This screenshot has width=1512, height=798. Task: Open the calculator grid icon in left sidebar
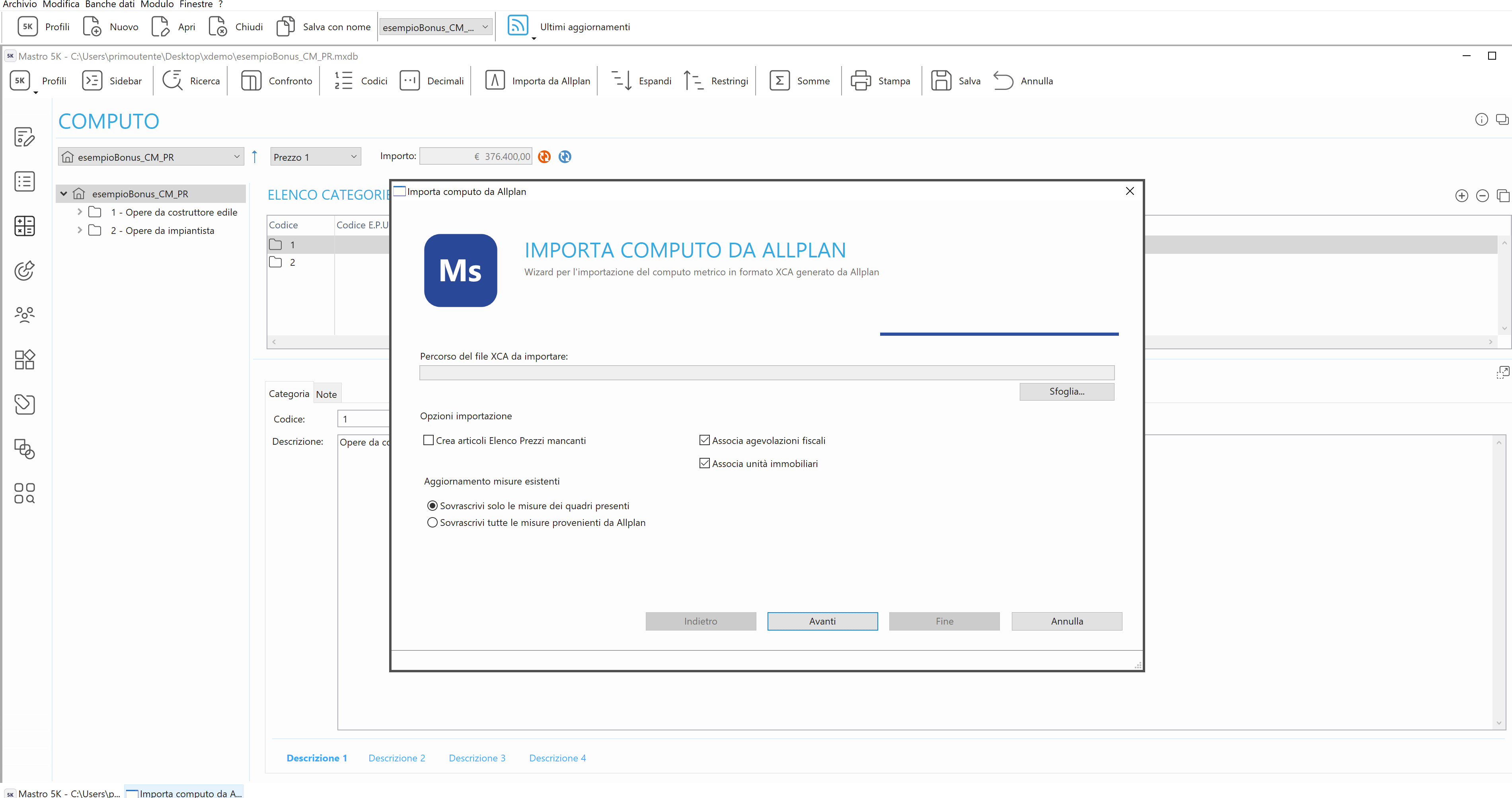pos(25,226)
